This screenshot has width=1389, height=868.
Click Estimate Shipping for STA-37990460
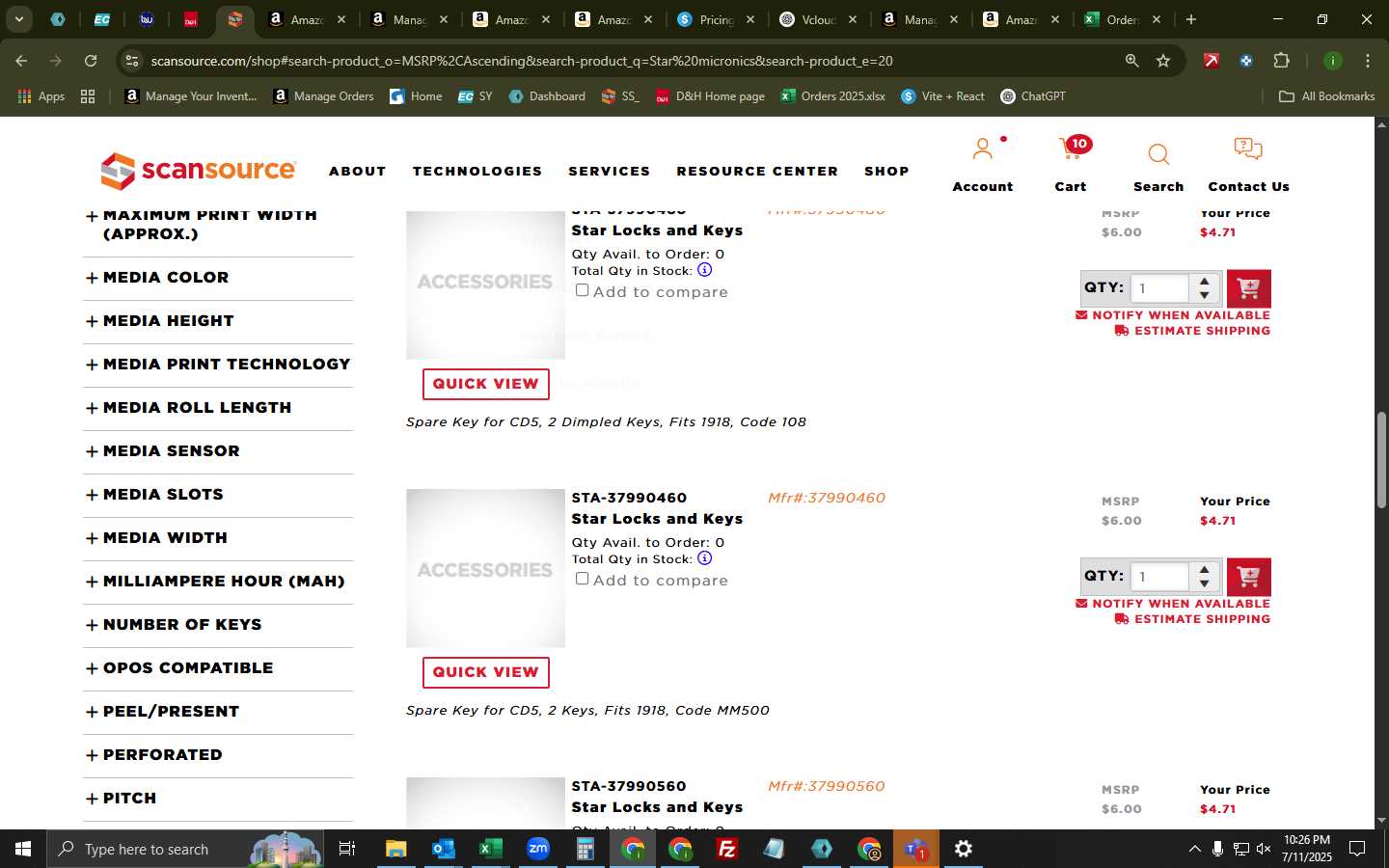tap(1192, 619)
